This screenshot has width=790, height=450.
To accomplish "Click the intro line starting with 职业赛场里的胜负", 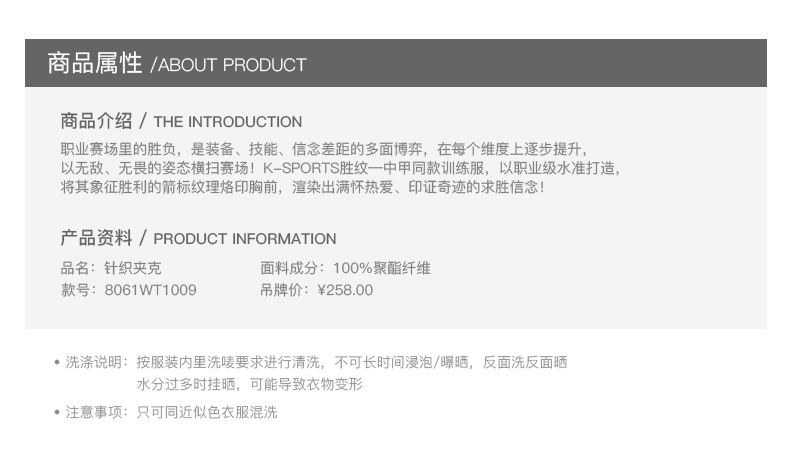I will coord(322,149).
